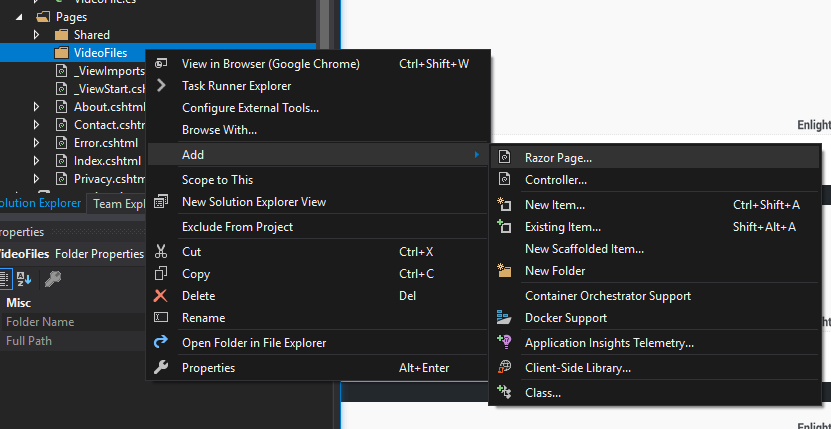Expand the Contact.cshtml node
The width and height of the screenshot is (831, 429).
pyautogui.click(x=37, y=125)
